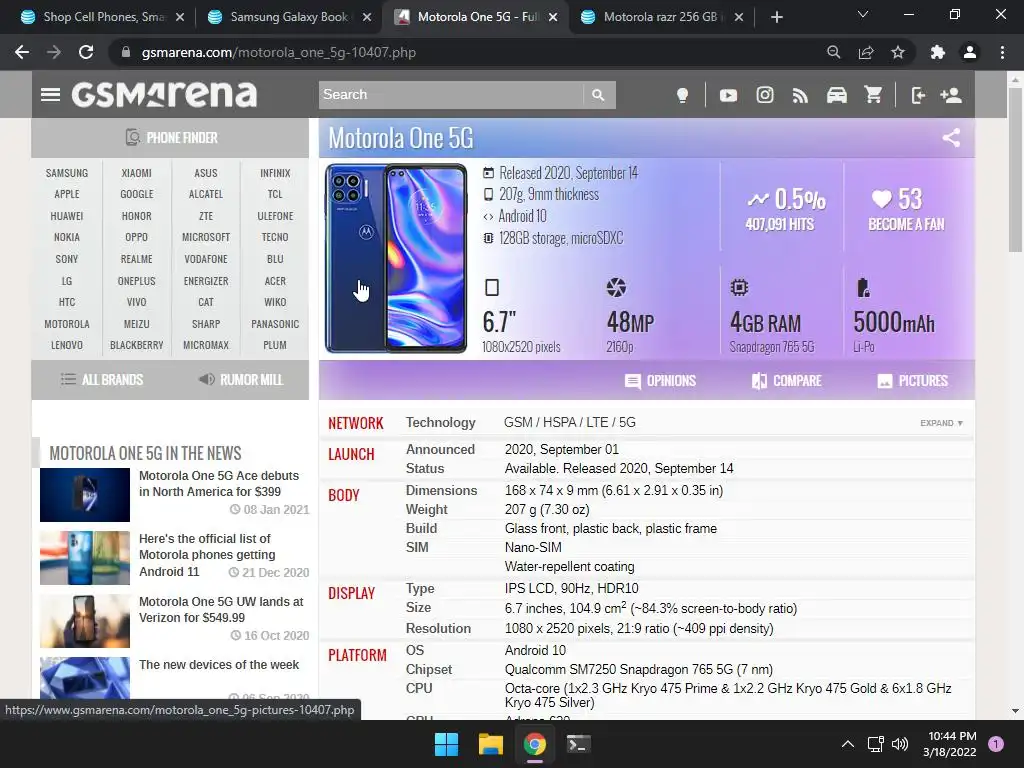Image resolution: width=1024 pixels, height=768 pixels.
Task: Select the Motorola brand link
Action: click(x=67, y=324)
